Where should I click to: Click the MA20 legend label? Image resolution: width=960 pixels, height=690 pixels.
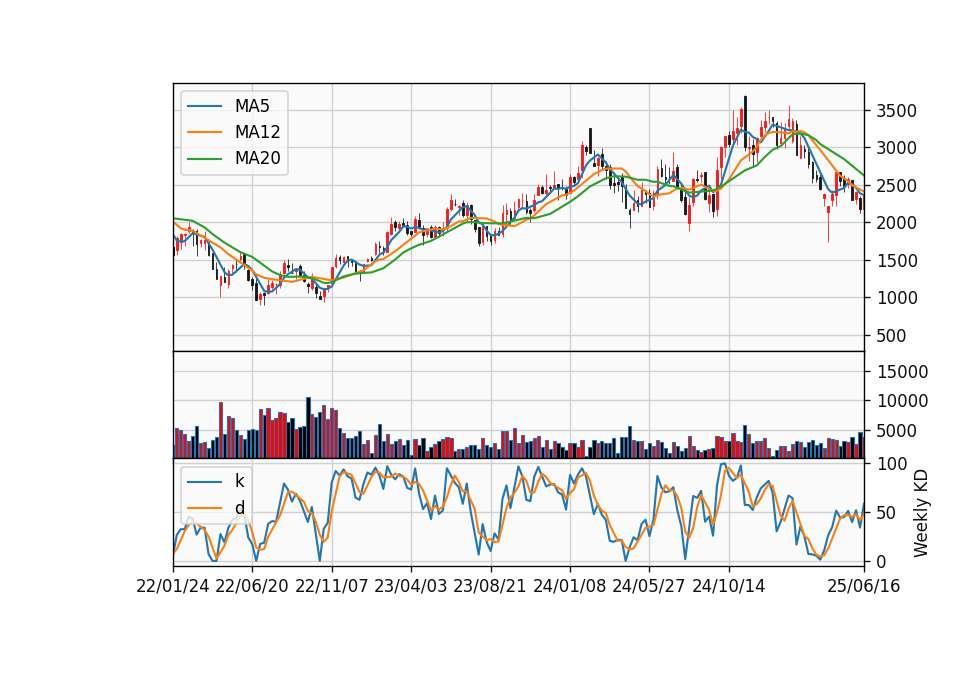point(258,159)
